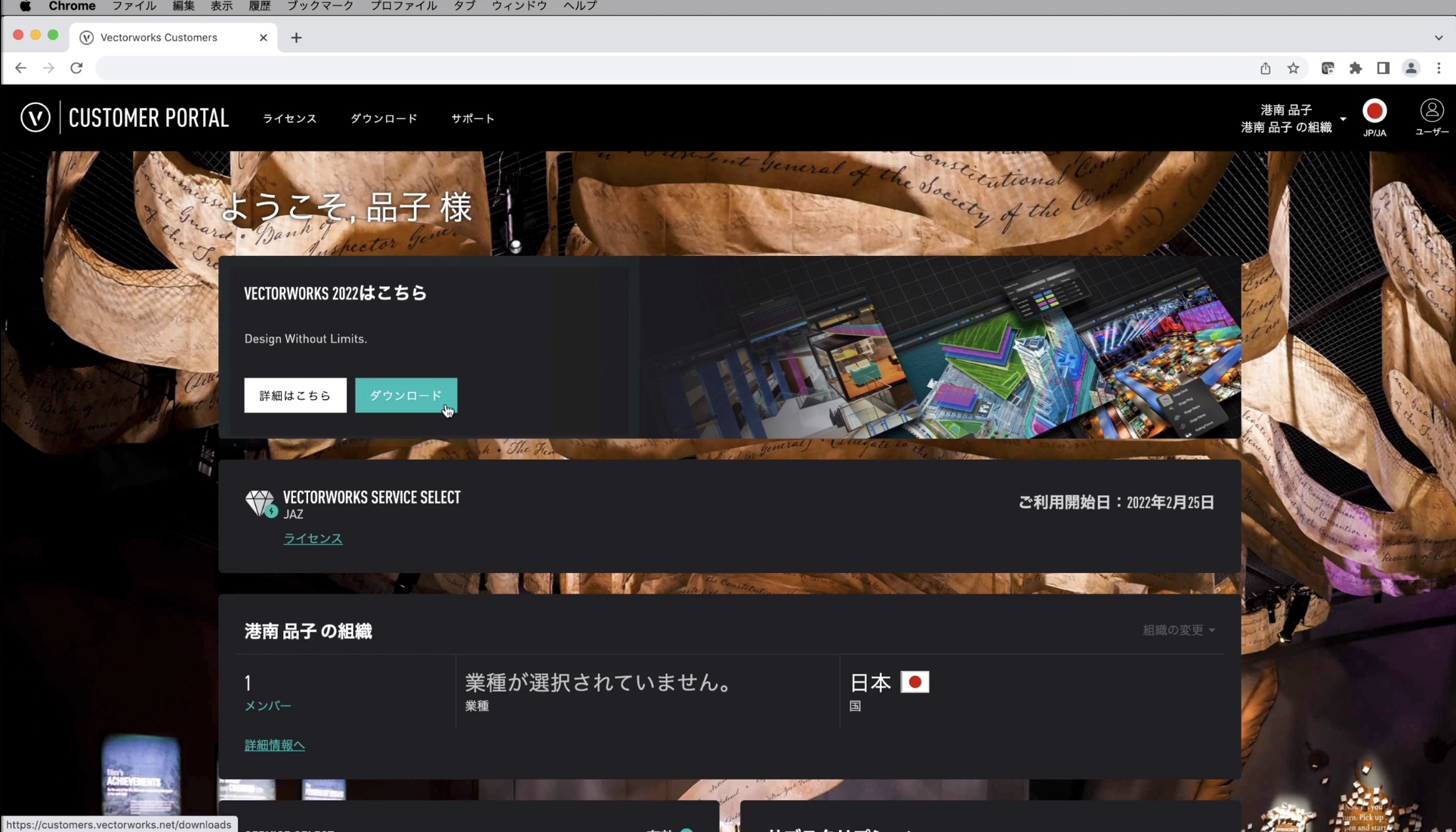The image size is (1456, 832).
Task: Click the ようこそ, 品子 様 greeting
Action: [347, 208]
